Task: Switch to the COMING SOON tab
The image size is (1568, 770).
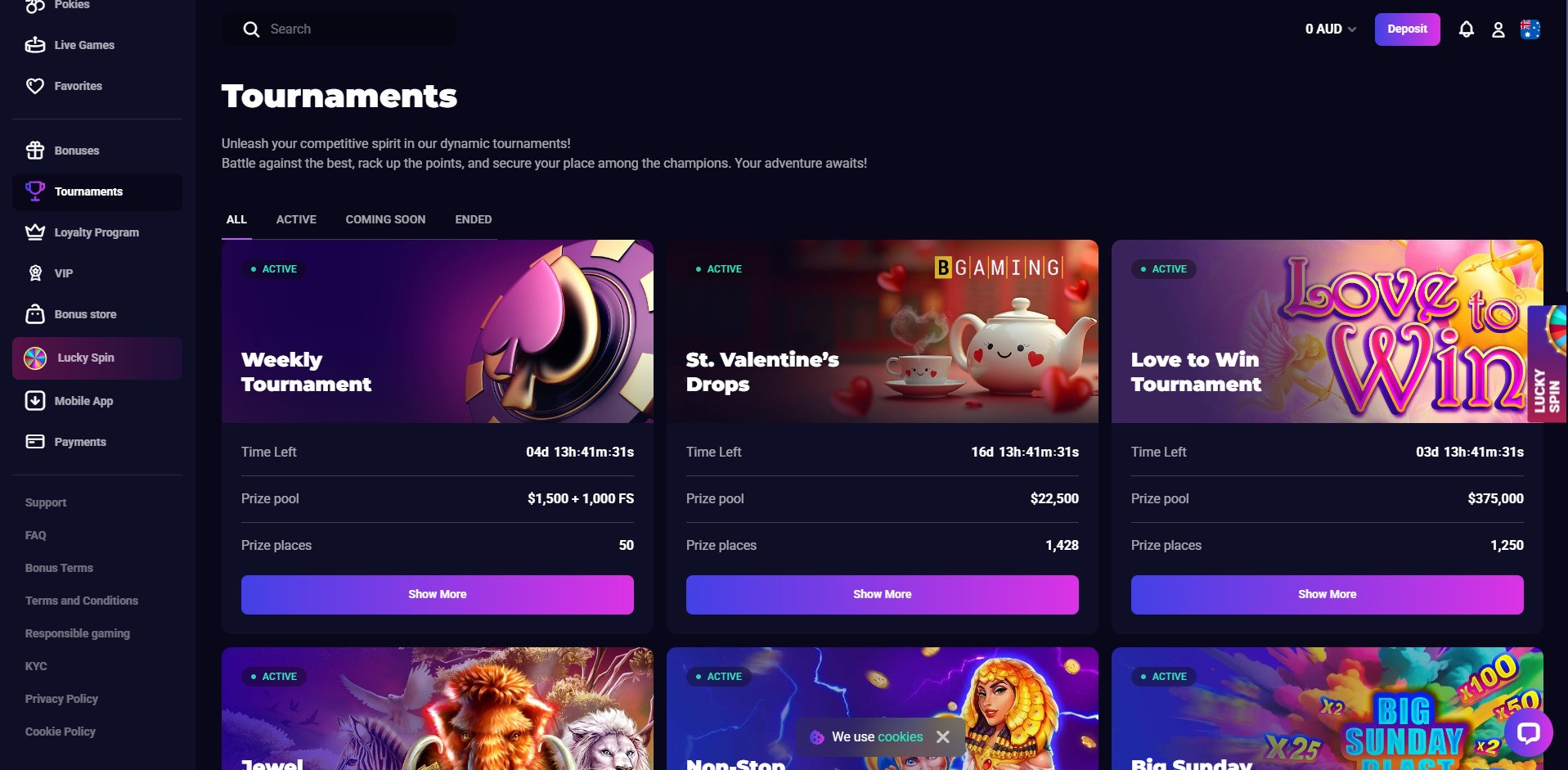Action: coord(385,219)
